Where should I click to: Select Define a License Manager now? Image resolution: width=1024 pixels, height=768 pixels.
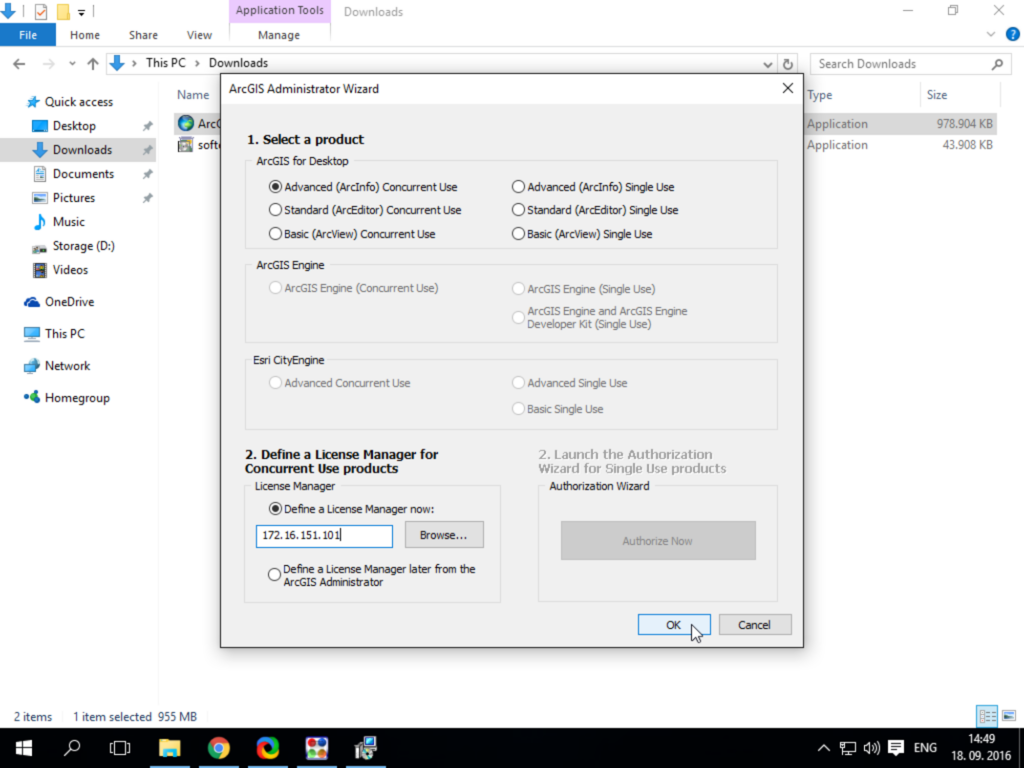[351, 509]
